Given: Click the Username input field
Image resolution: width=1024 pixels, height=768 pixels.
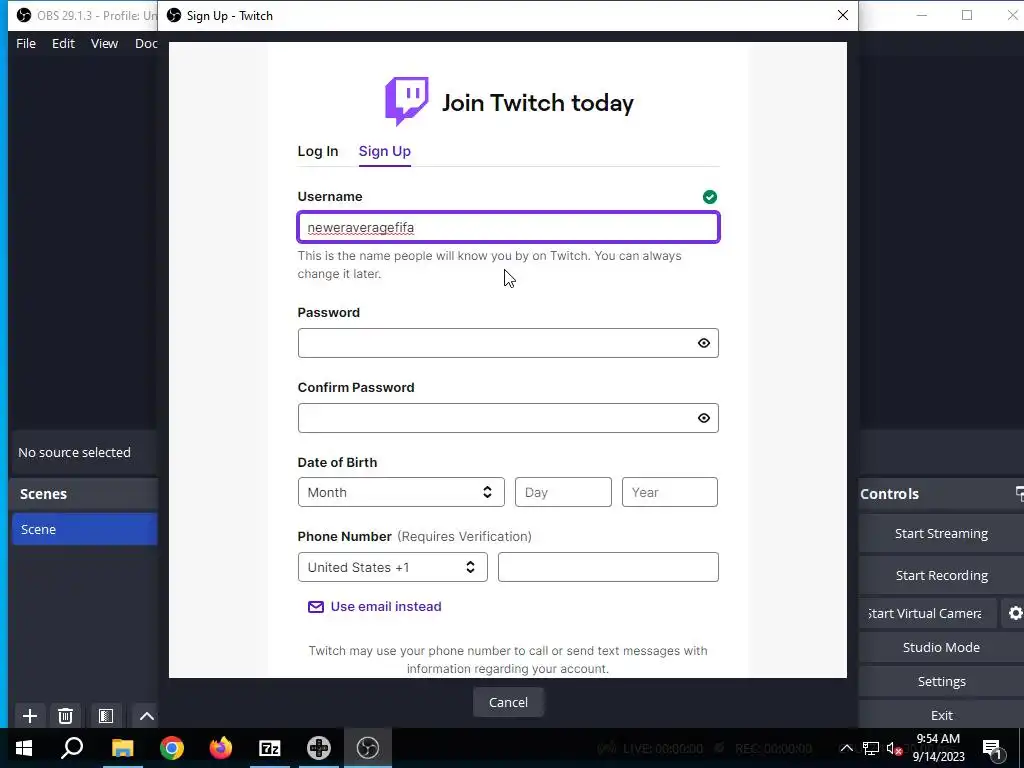Looking at the screenshot, I should click(x=508, y=227).
